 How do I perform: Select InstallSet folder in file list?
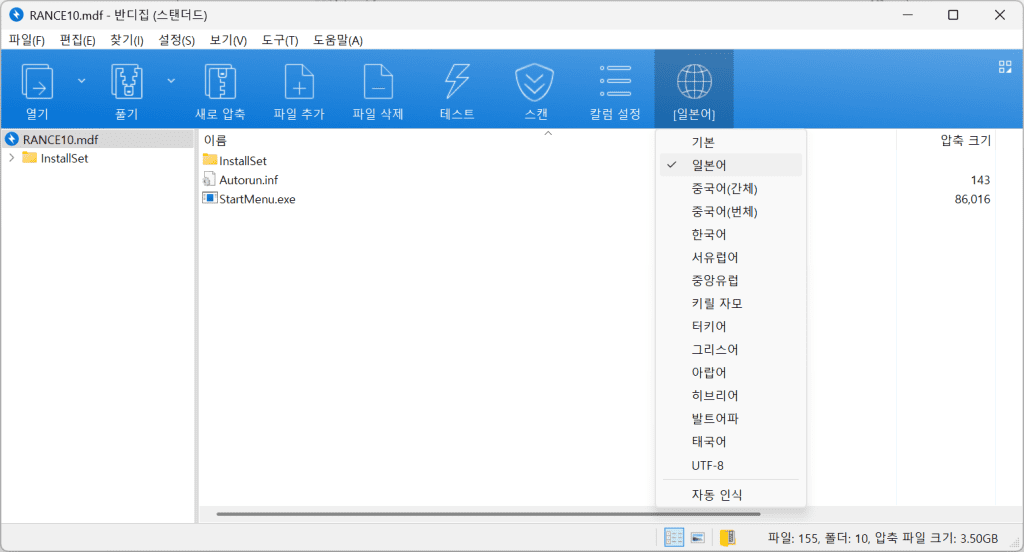coord(242,160)
